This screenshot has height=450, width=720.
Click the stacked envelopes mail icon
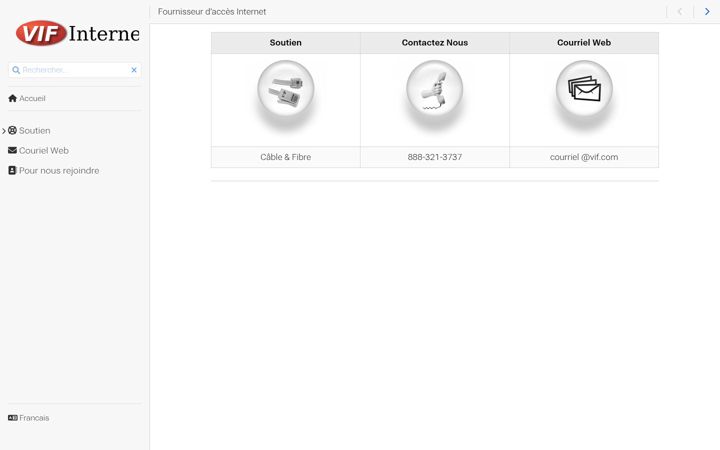[x=584, y=90]
